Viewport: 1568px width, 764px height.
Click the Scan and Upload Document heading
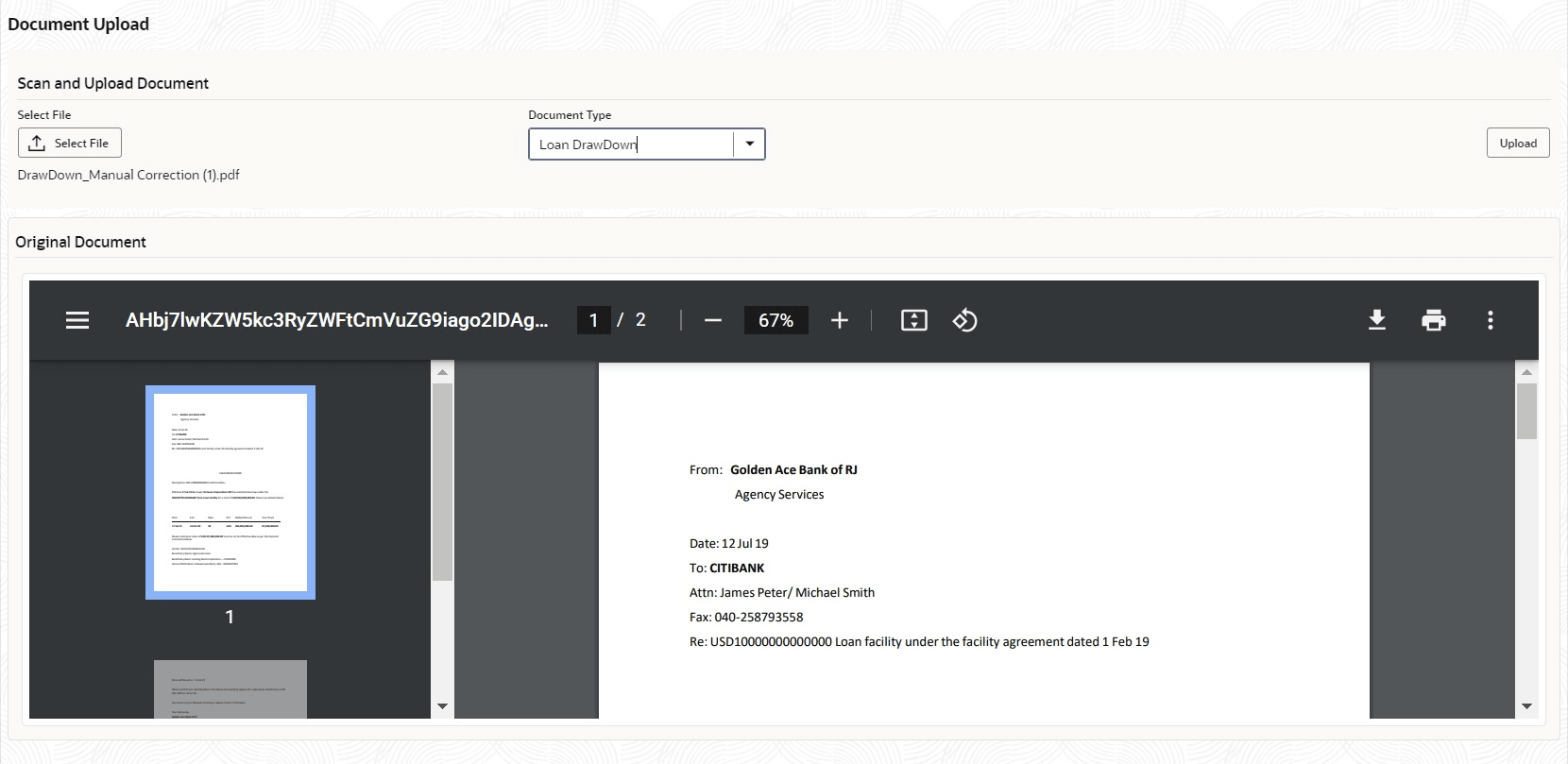click(x=113, y=83)
